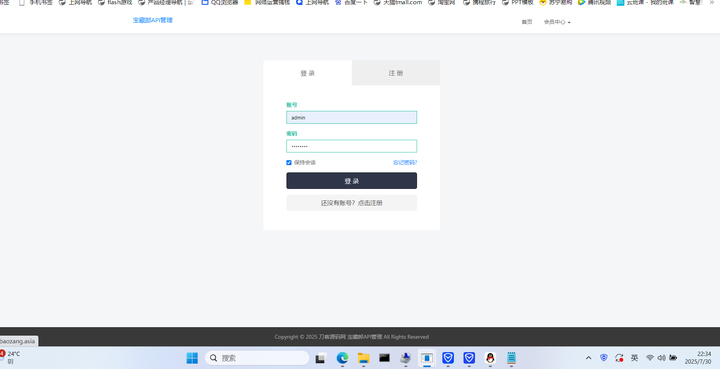Open Task View on the taskbar
Image resolution: width=720 pixels, height=369 pixels.
[321, 358]
